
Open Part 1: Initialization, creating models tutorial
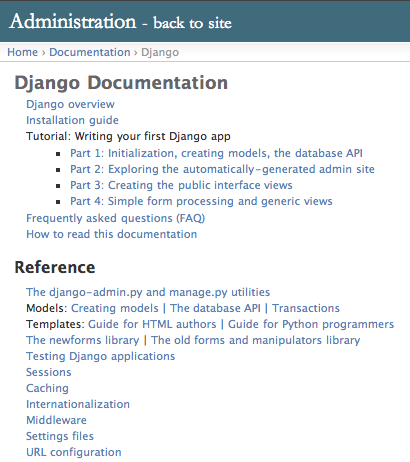coord(216,153)
